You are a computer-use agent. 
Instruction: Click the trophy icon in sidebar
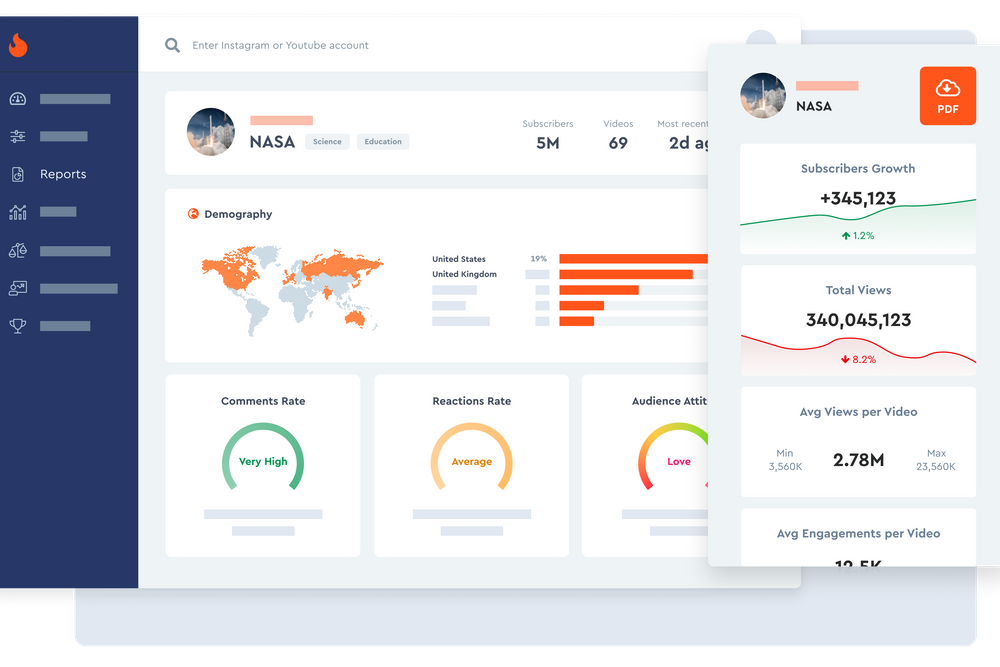(x=18, y=326)
